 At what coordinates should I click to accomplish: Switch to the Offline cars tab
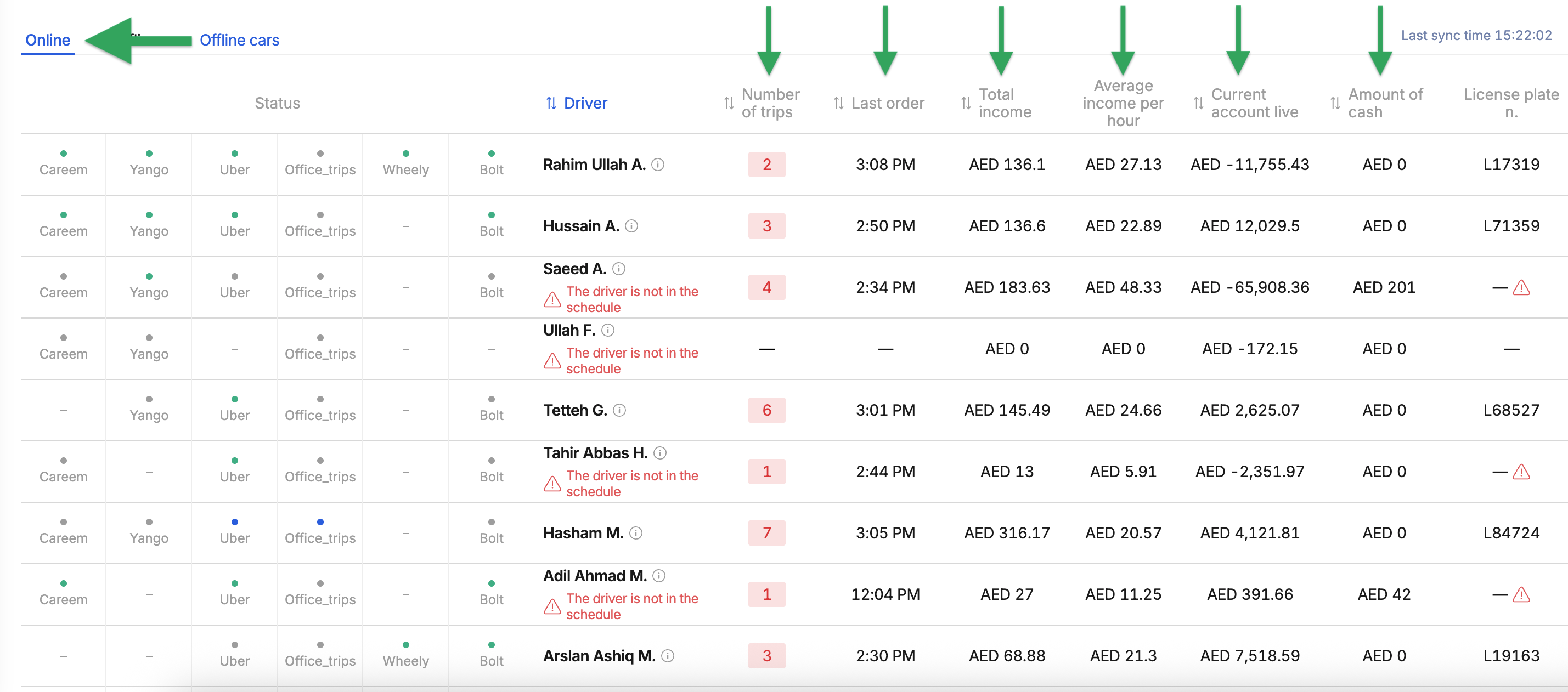click(x=239, y=40)
